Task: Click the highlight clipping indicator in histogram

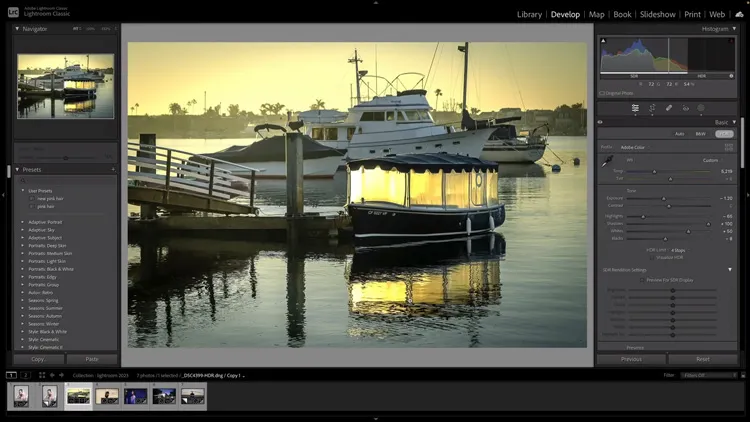Action: coord(731,41)
